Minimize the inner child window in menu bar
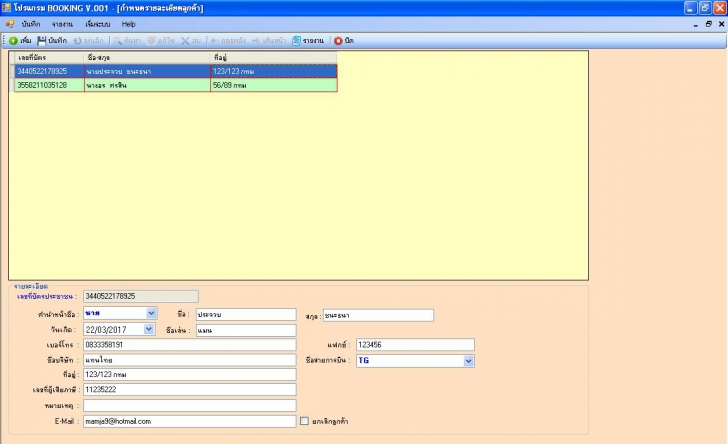This screenshot has height=444, width=728. [696, 24]
